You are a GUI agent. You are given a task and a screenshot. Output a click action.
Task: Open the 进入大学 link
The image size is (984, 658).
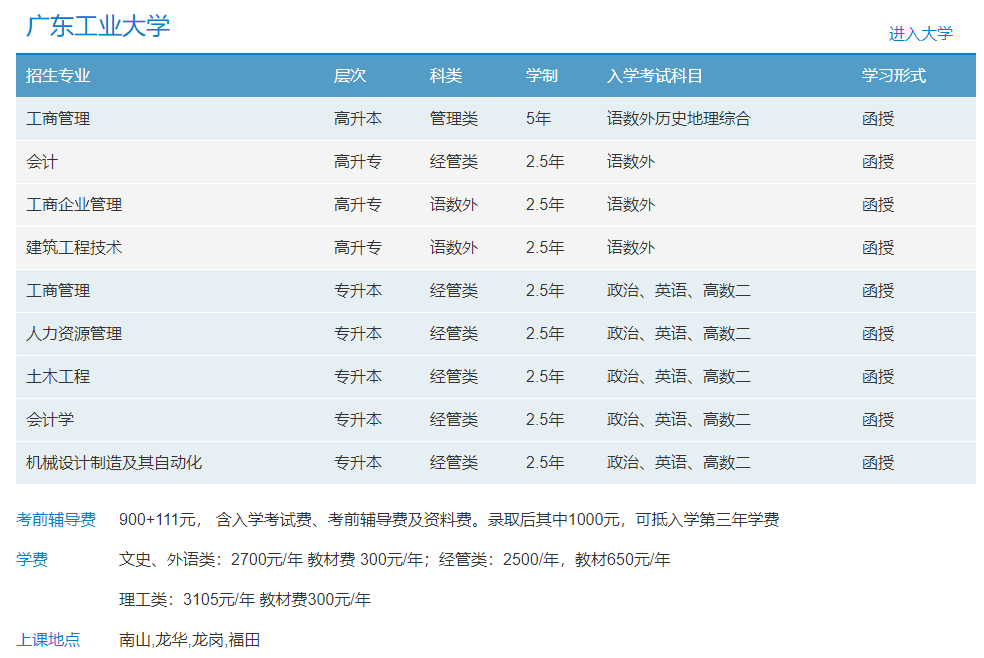click(x=920, y=34)
